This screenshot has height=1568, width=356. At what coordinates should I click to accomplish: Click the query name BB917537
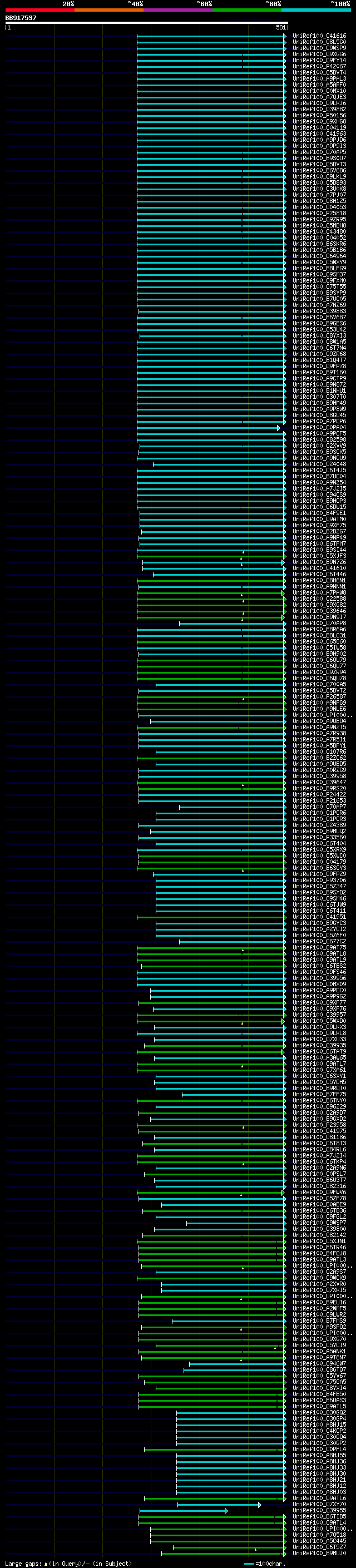21,18
